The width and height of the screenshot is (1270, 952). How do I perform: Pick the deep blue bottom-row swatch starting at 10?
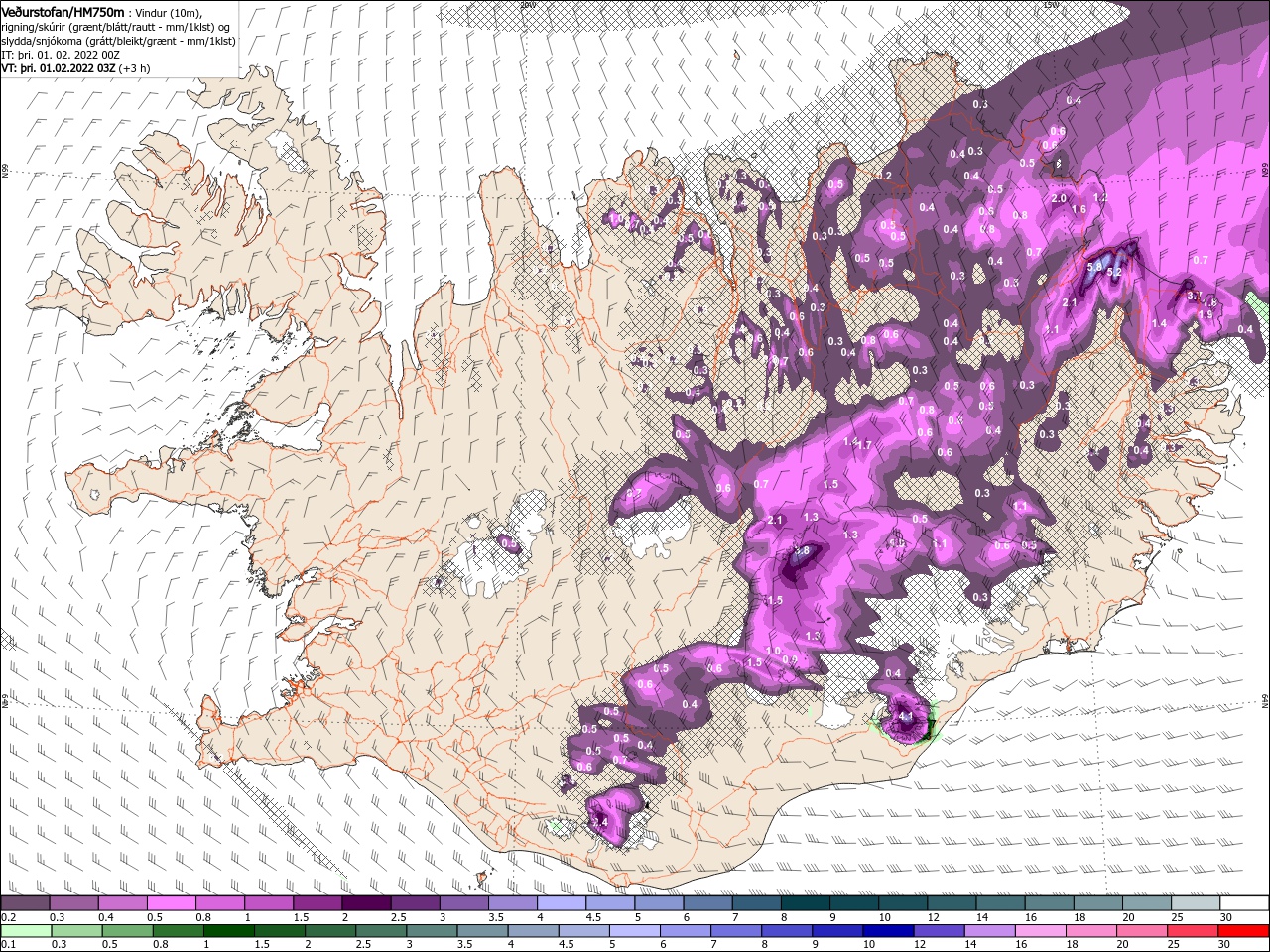pyautogui.click(x=887, y=931)
